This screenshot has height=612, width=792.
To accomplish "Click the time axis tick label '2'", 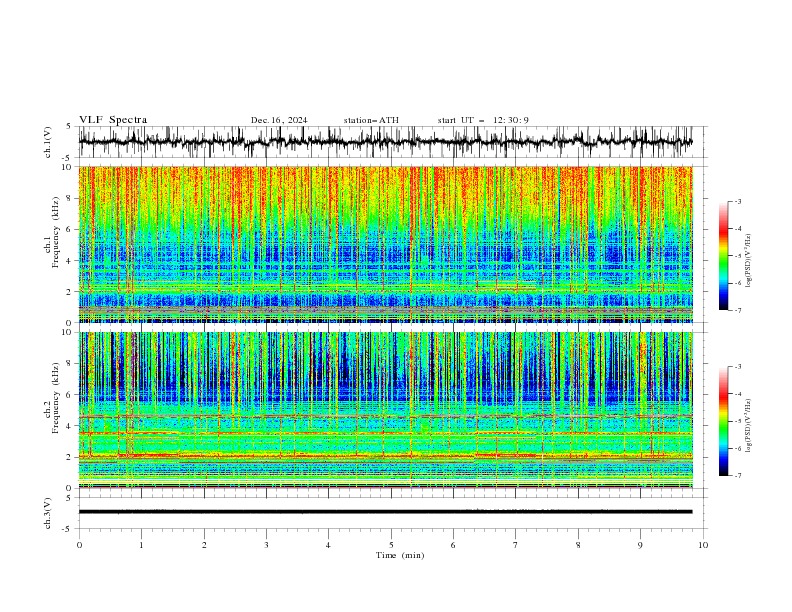I will (204, 545).
